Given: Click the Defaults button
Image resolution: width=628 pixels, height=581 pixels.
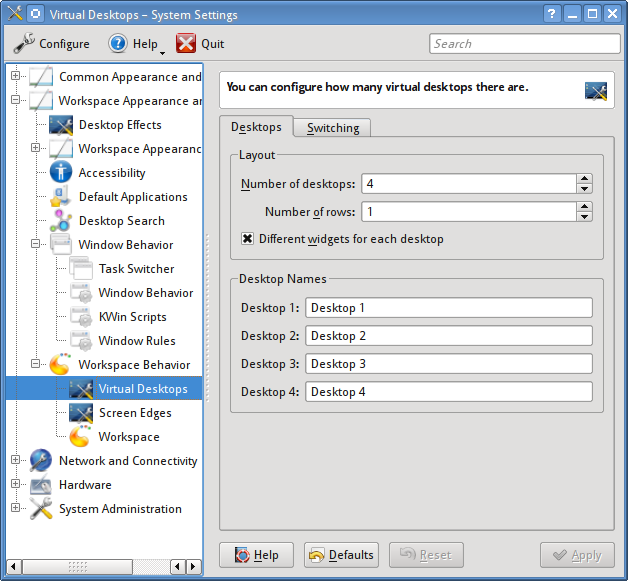Looking at the screenshot, I should tap(341, 555).
